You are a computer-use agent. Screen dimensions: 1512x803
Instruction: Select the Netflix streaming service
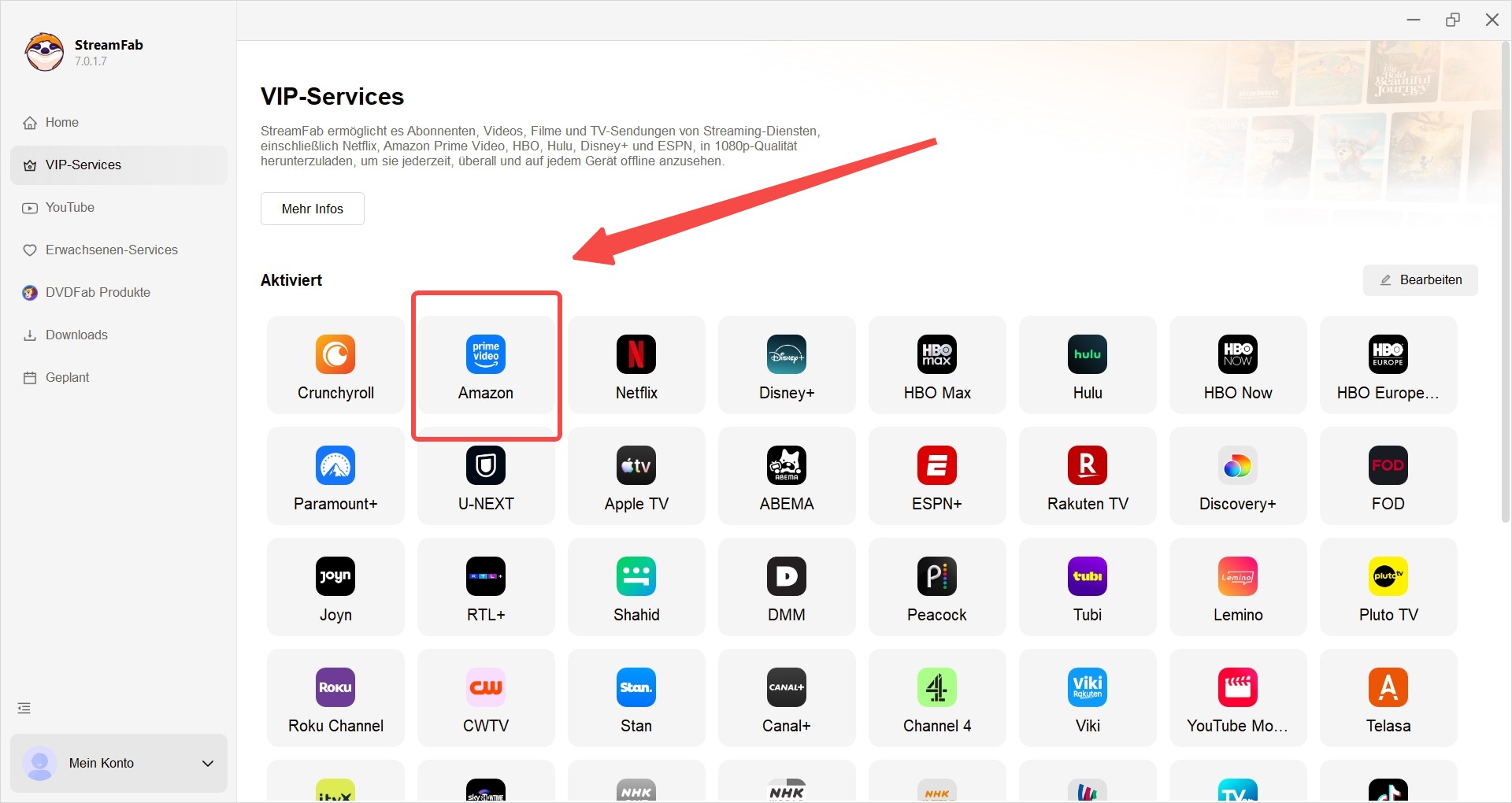pyautogui.click(x=636, y=364)
